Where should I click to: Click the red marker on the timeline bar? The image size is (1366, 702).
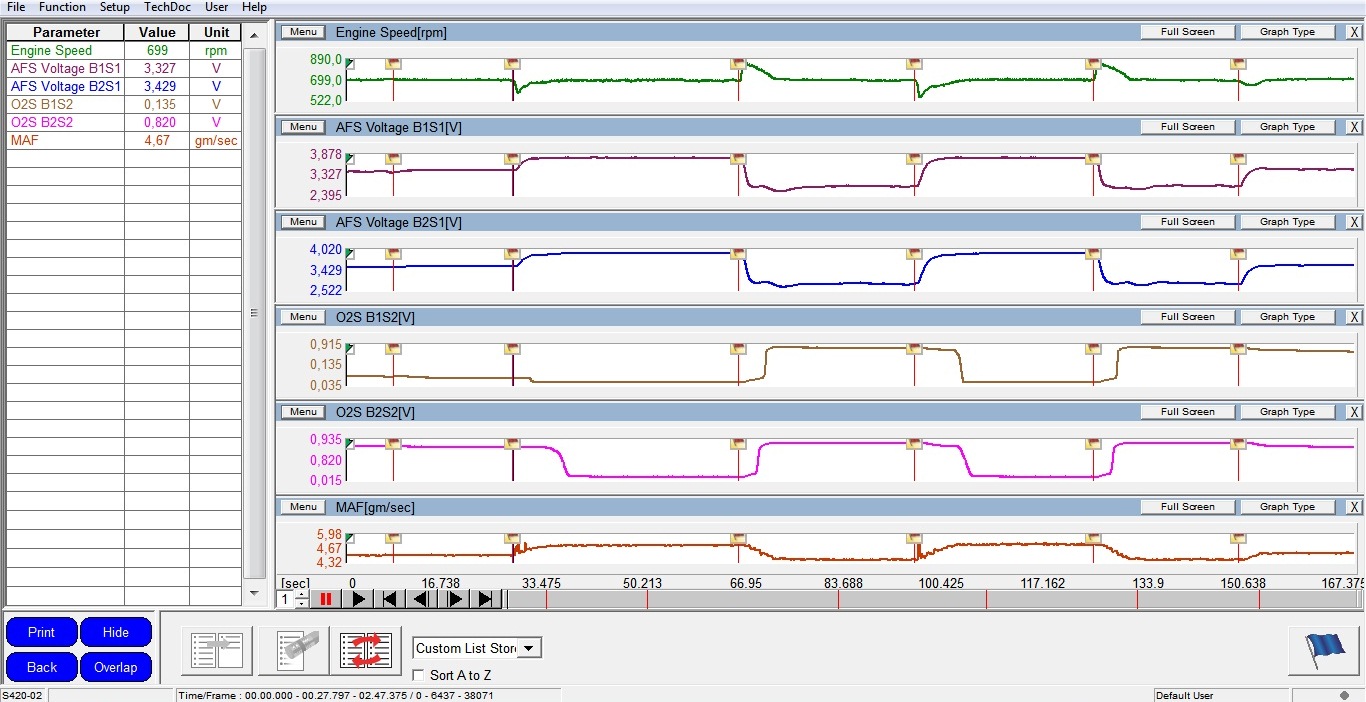coord(546,599)
